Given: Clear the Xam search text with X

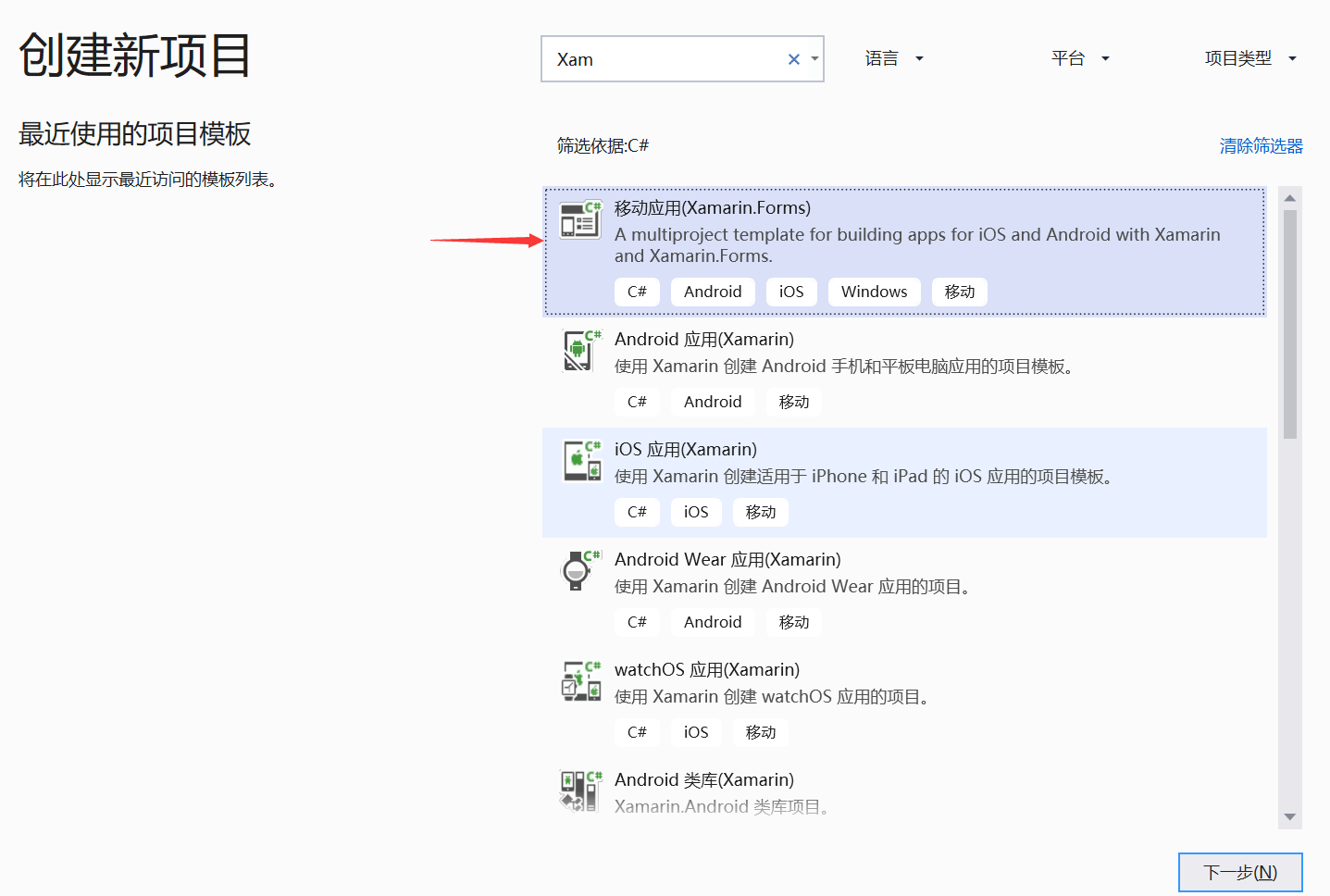Looking at the screenshot, I should pos(793,59).
